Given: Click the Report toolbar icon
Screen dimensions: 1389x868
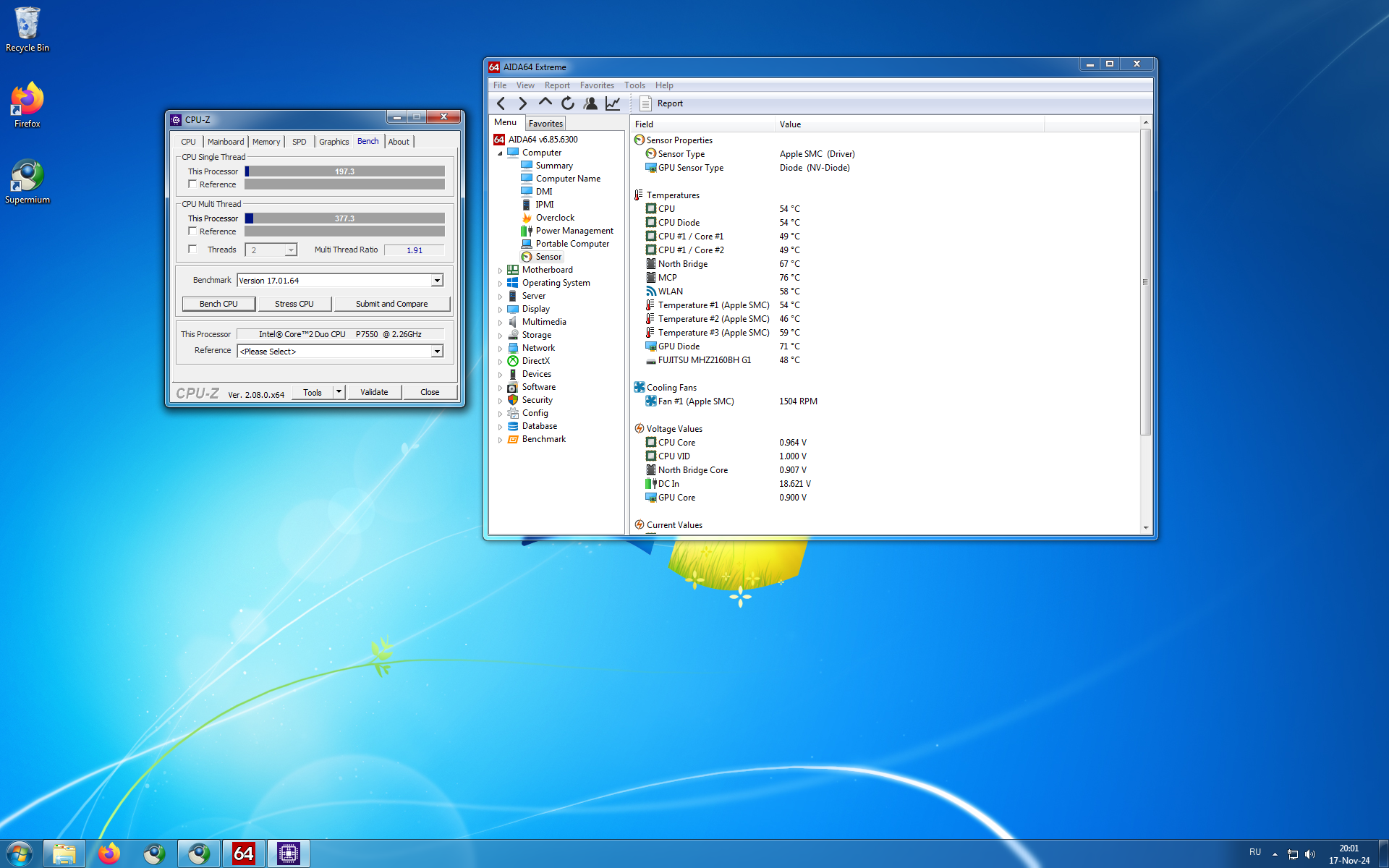Looking at the screenshot, I should pos(661,103).
